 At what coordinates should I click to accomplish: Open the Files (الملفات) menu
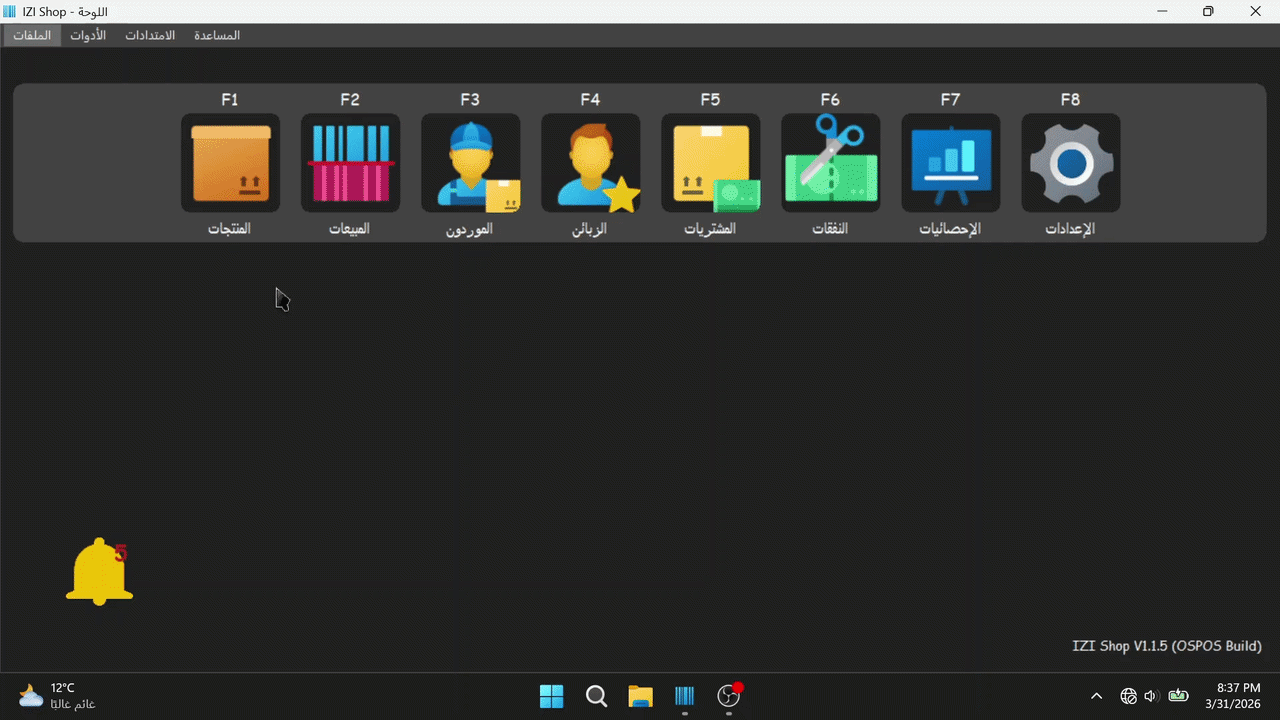click(32, 35)
